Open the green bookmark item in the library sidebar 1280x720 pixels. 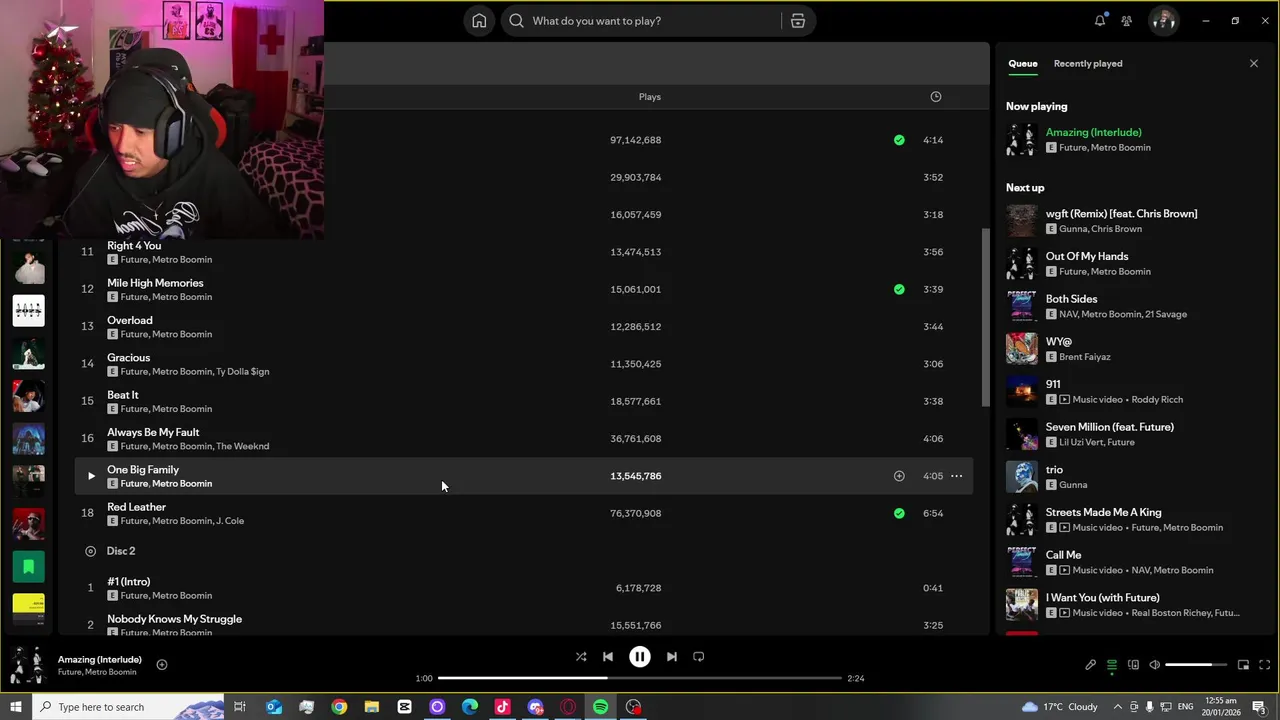pos(28,567)
